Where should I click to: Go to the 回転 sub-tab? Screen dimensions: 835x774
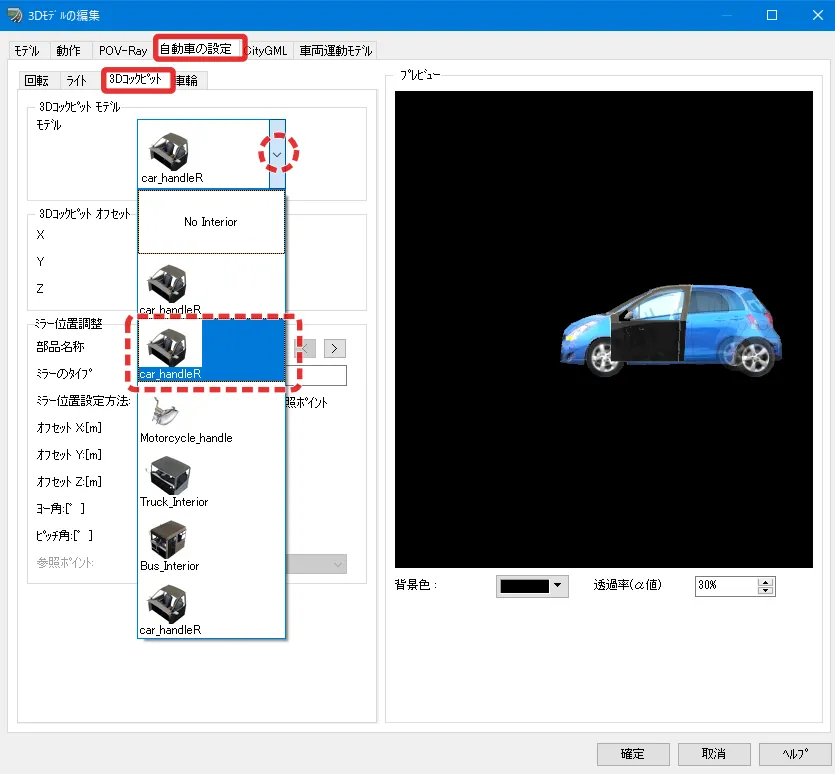coord(36,81)
